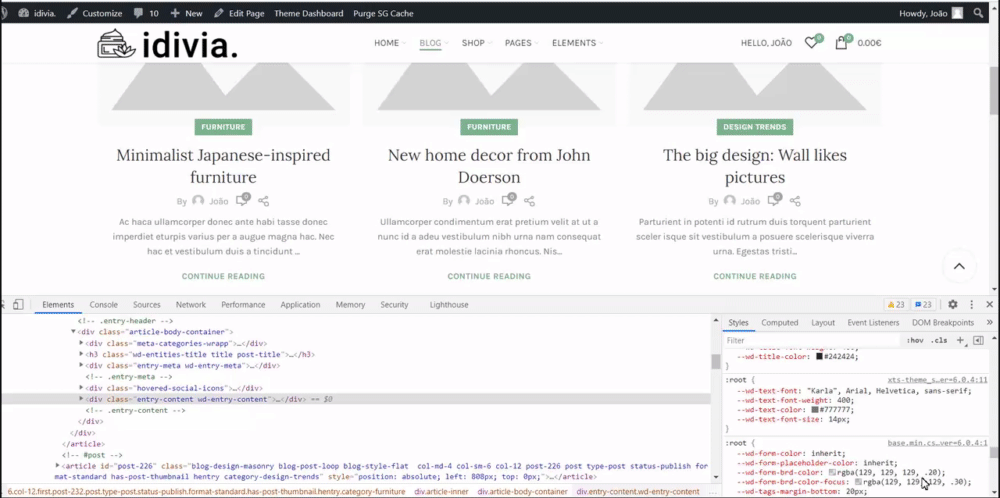The width and height of the screenshot is (1000, 498).
Task: Click the 23 messages badge
Action: click(x=923, y=305)
